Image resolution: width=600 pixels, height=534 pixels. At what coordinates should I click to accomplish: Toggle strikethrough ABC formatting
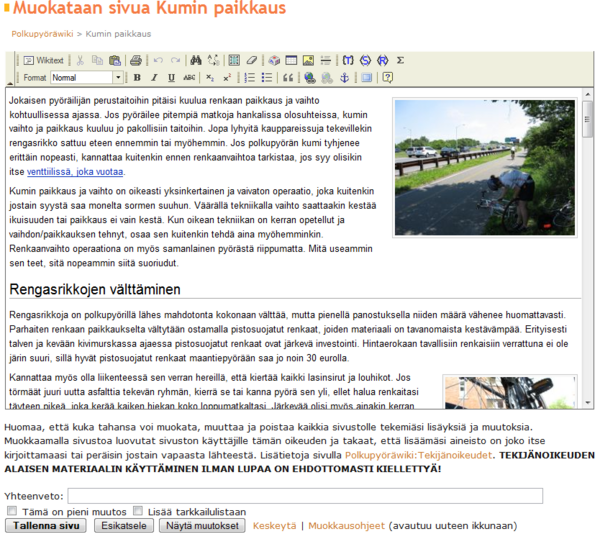[189, 78]
